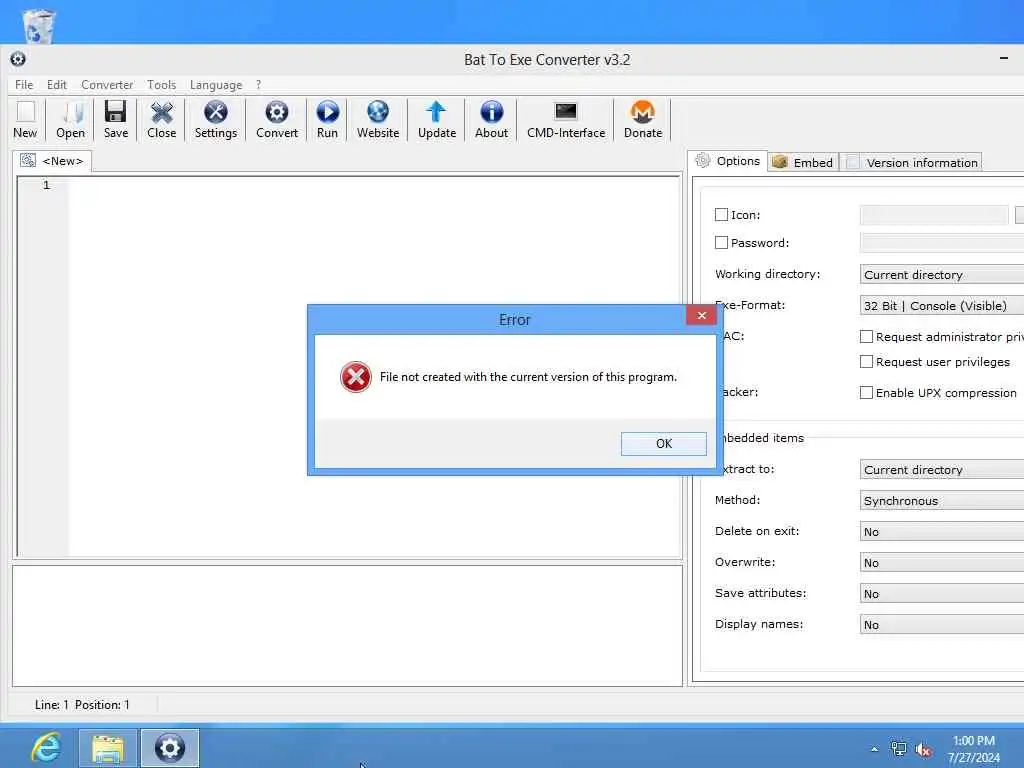Open the Language menu

point(216,85)
